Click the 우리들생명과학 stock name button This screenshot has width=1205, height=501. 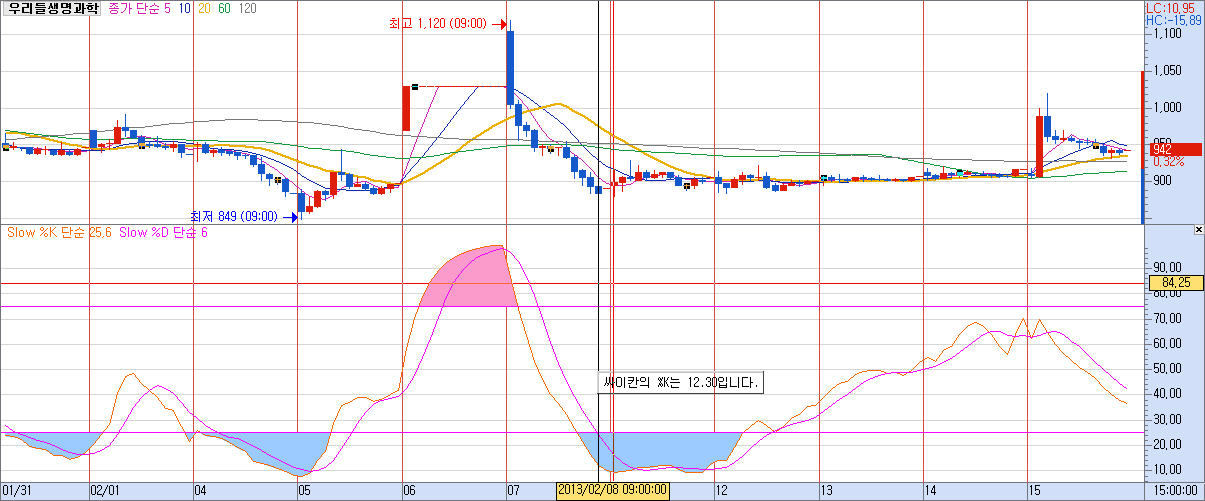point(52,9)
